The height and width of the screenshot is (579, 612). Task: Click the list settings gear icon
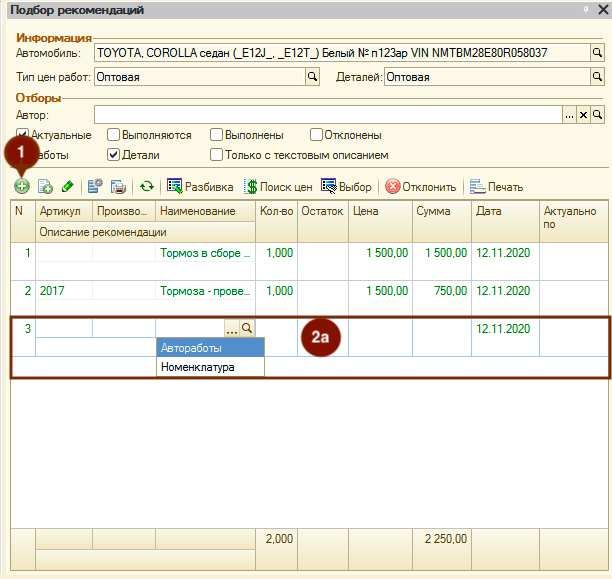(x=95, y=187)
